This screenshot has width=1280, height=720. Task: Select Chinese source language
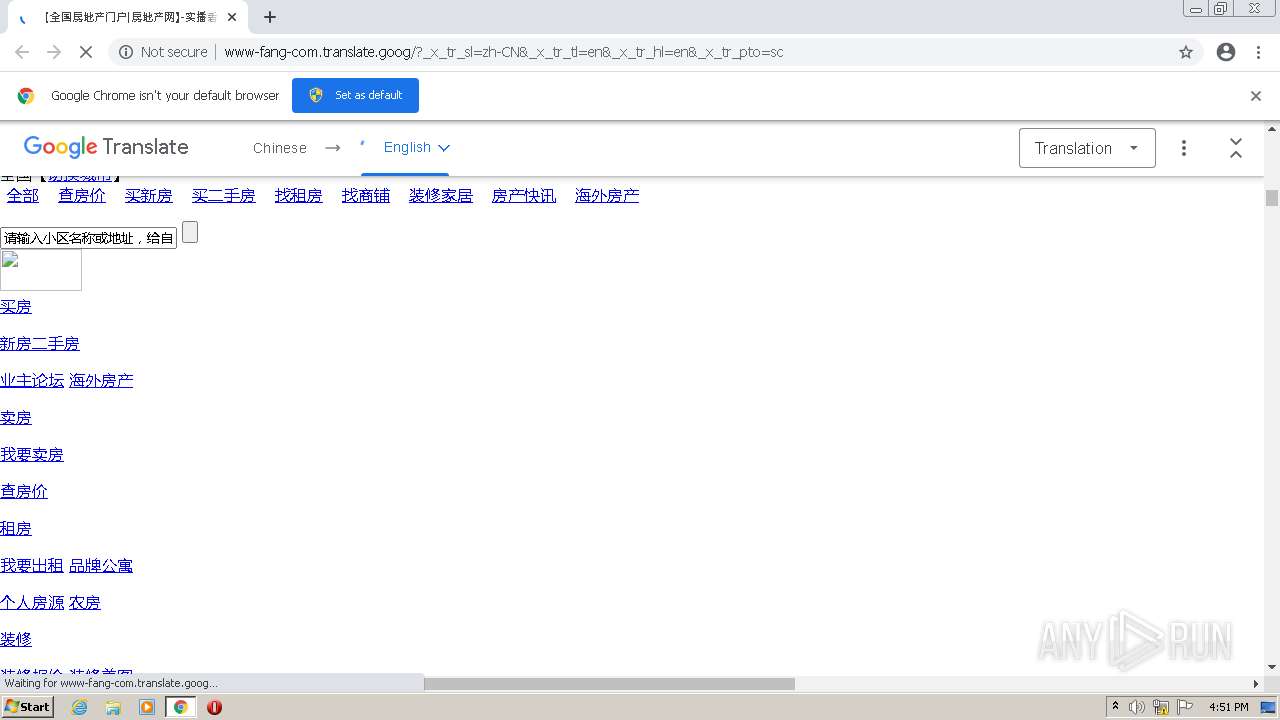(x=280, y=148)
